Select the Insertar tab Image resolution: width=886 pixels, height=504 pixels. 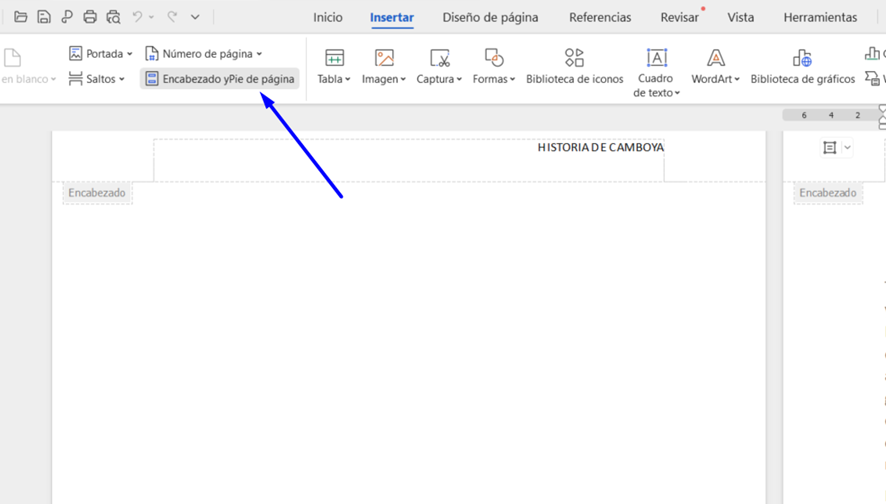392,18
